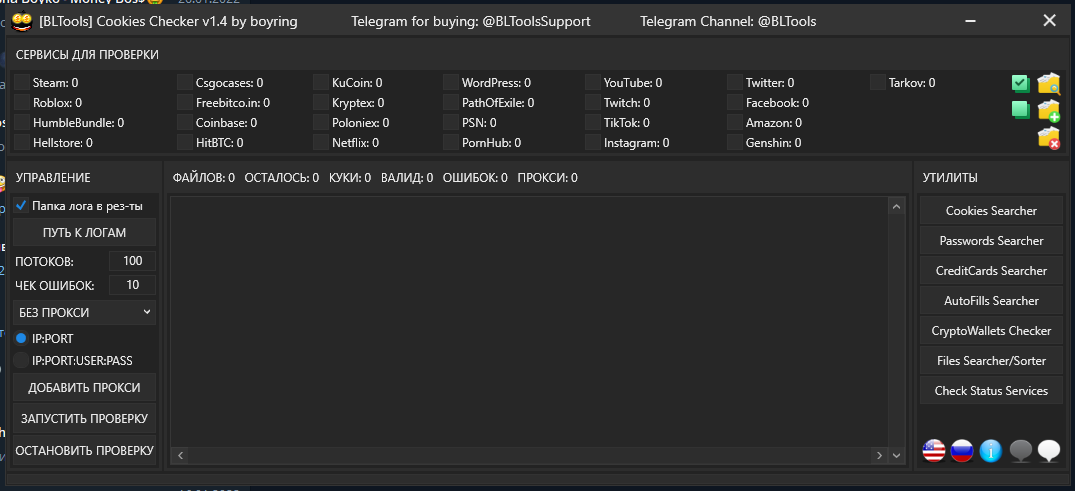Click the BLTools smiley logo icon

23,21
